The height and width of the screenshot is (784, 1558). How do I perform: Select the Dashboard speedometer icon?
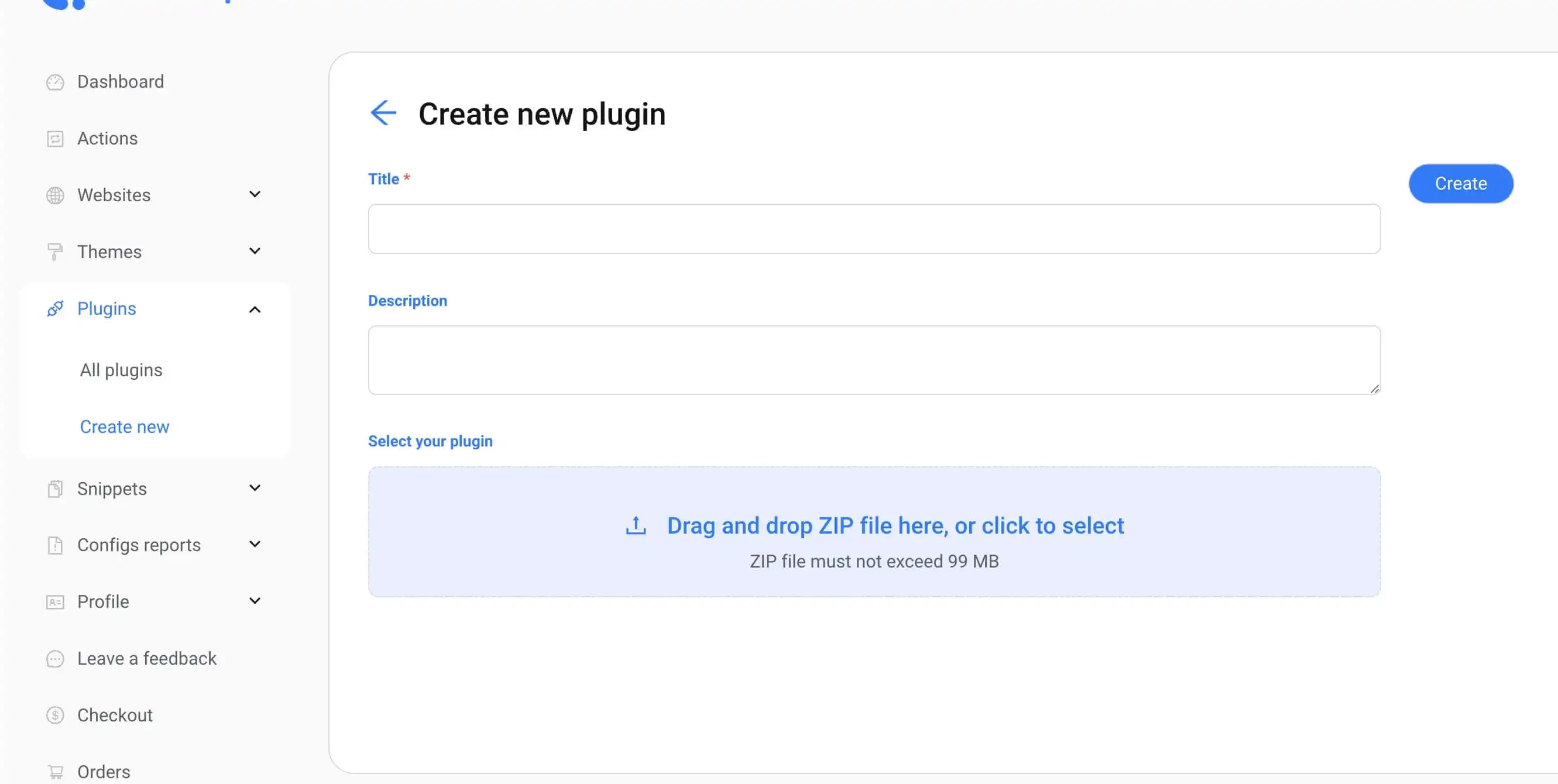55,81
